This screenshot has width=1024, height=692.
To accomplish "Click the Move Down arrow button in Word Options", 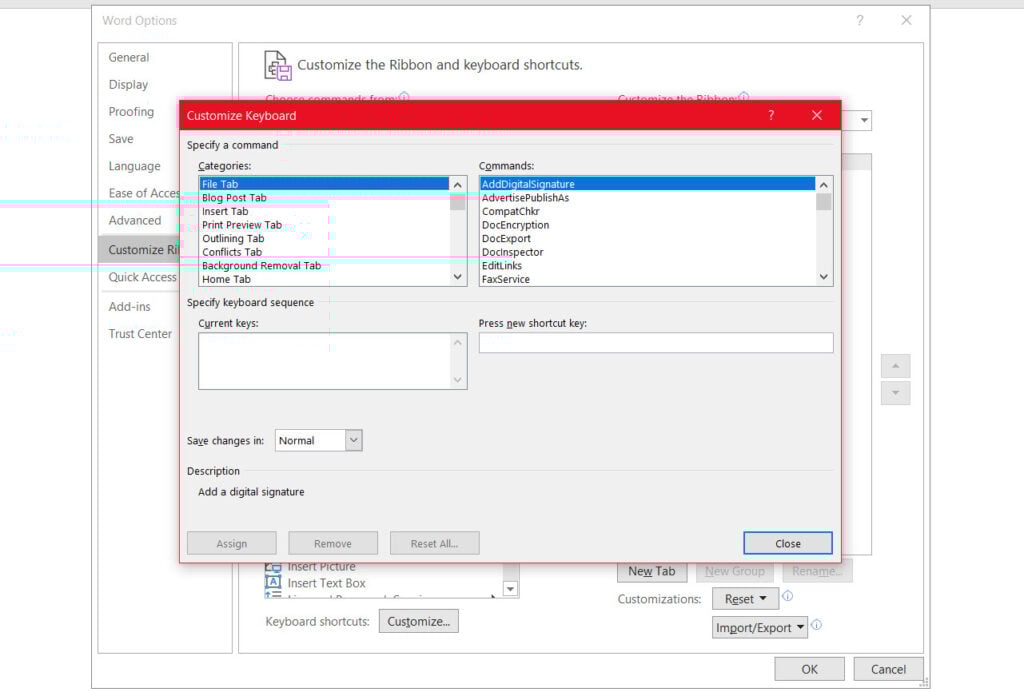I will tap(895, 393).
